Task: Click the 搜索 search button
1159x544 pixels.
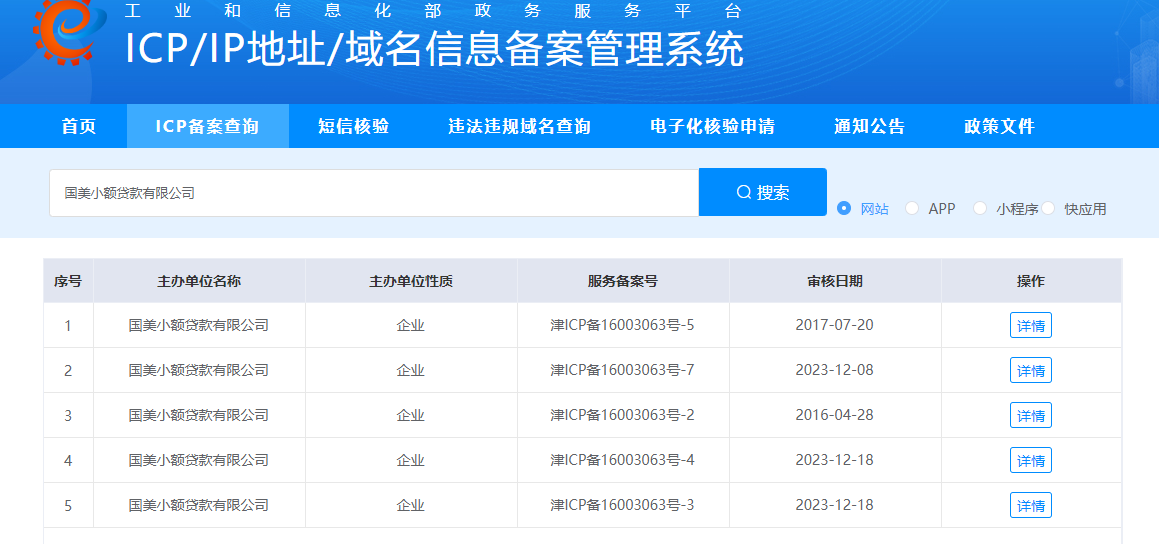Action: tap(763, 192)
